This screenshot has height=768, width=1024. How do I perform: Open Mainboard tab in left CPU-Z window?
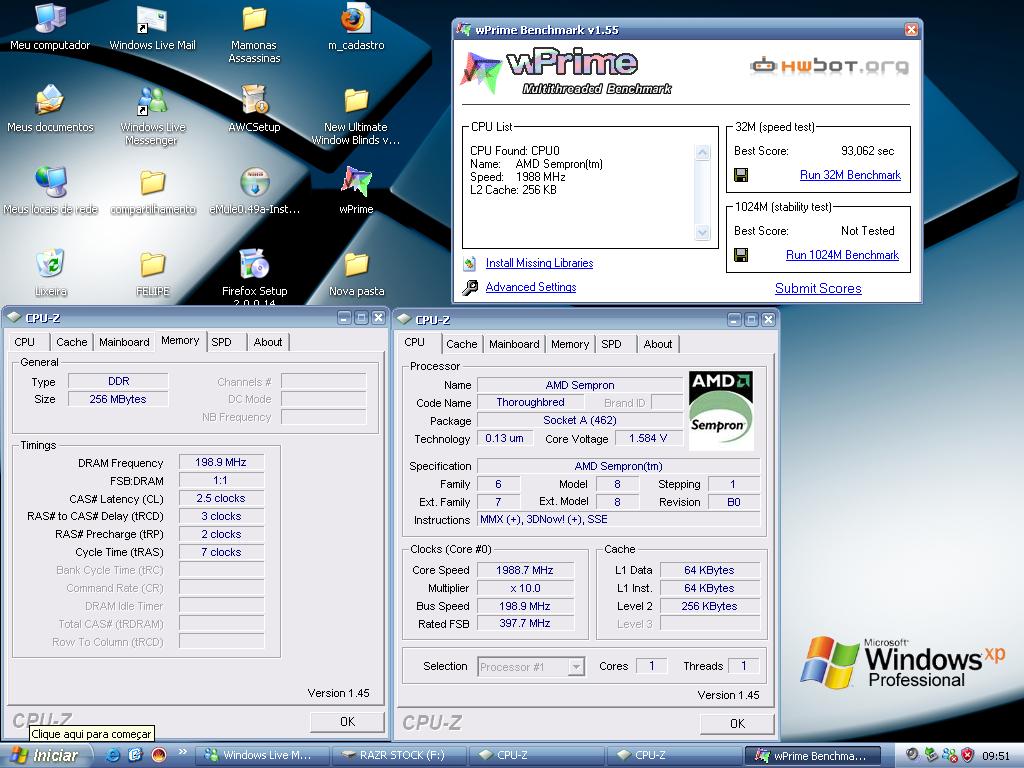pyautogui.click(x=124, y=342)
